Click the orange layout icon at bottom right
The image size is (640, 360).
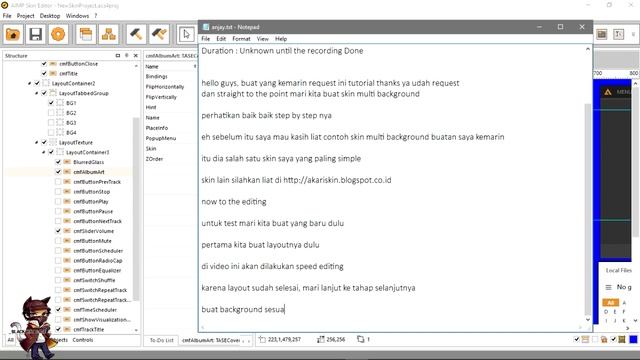[586, 339]
